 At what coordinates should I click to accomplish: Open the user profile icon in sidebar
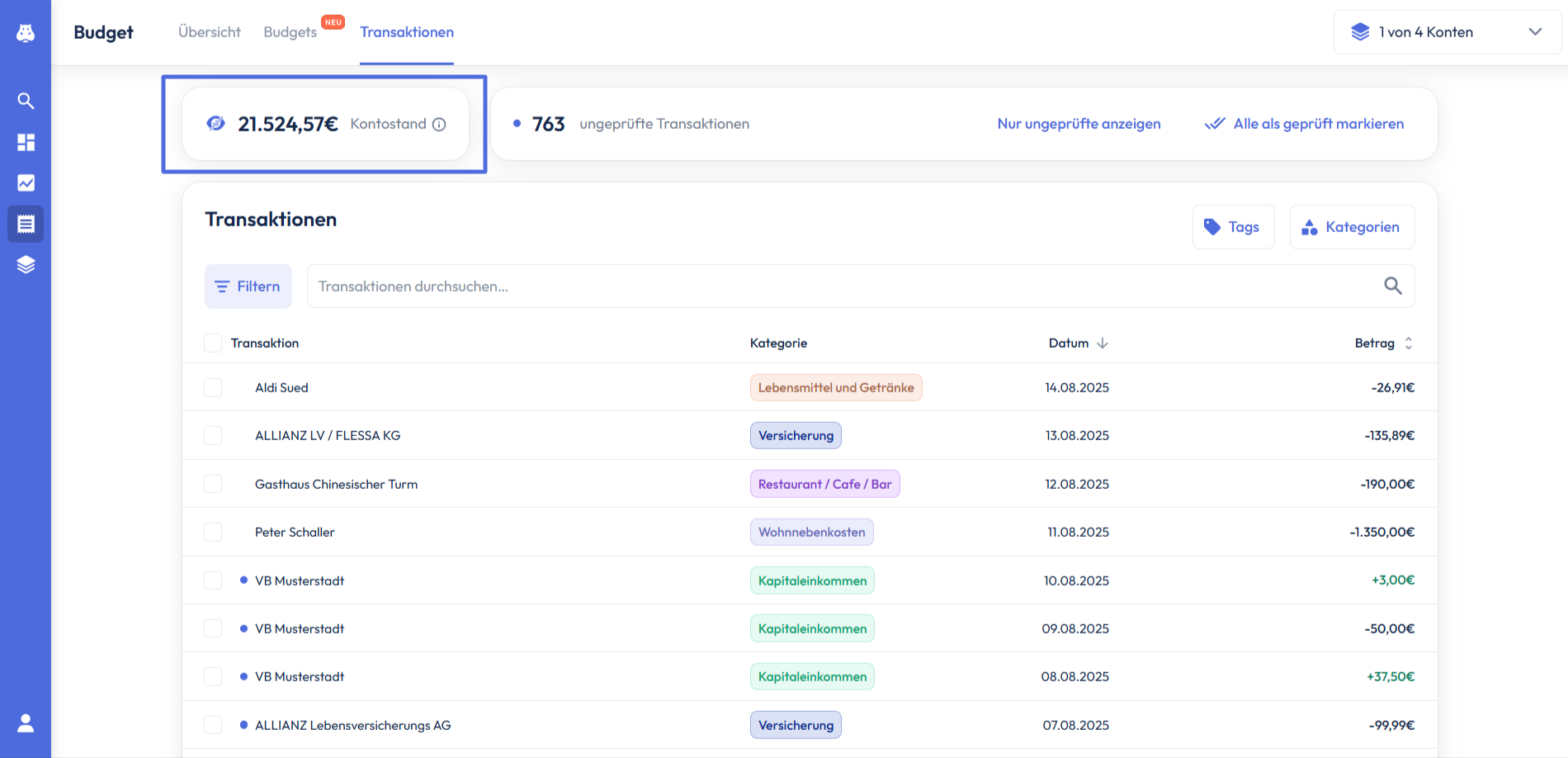pos(26,723)
